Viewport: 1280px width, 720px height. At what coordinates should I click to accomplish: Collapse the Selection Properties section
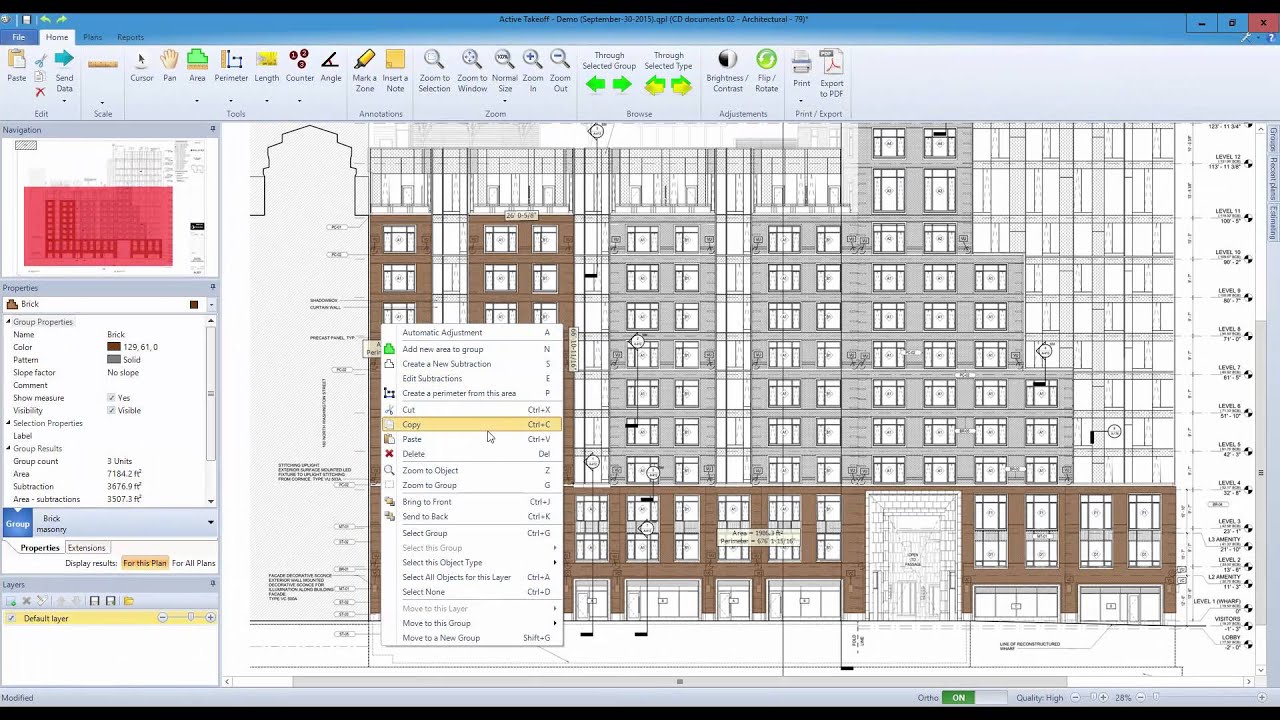[x=9, y=423]
